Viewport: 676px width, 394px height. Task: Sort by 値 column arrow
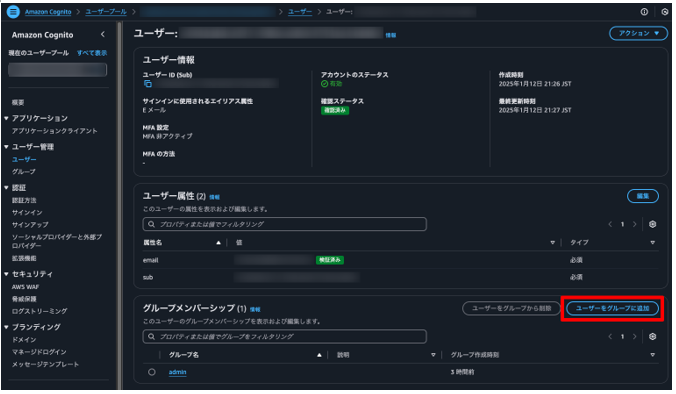552,243
